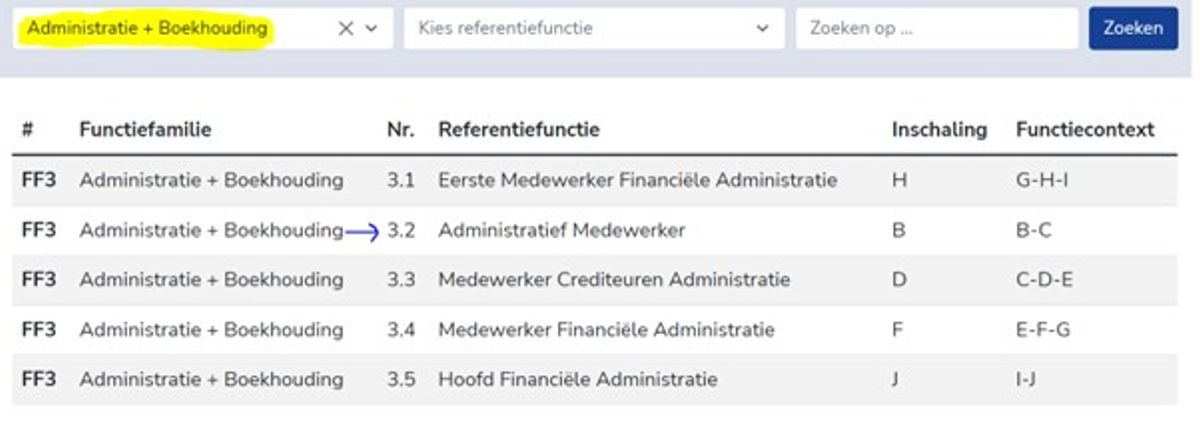
Task: Click the Inschaling column header
Action: pos(939,130)
